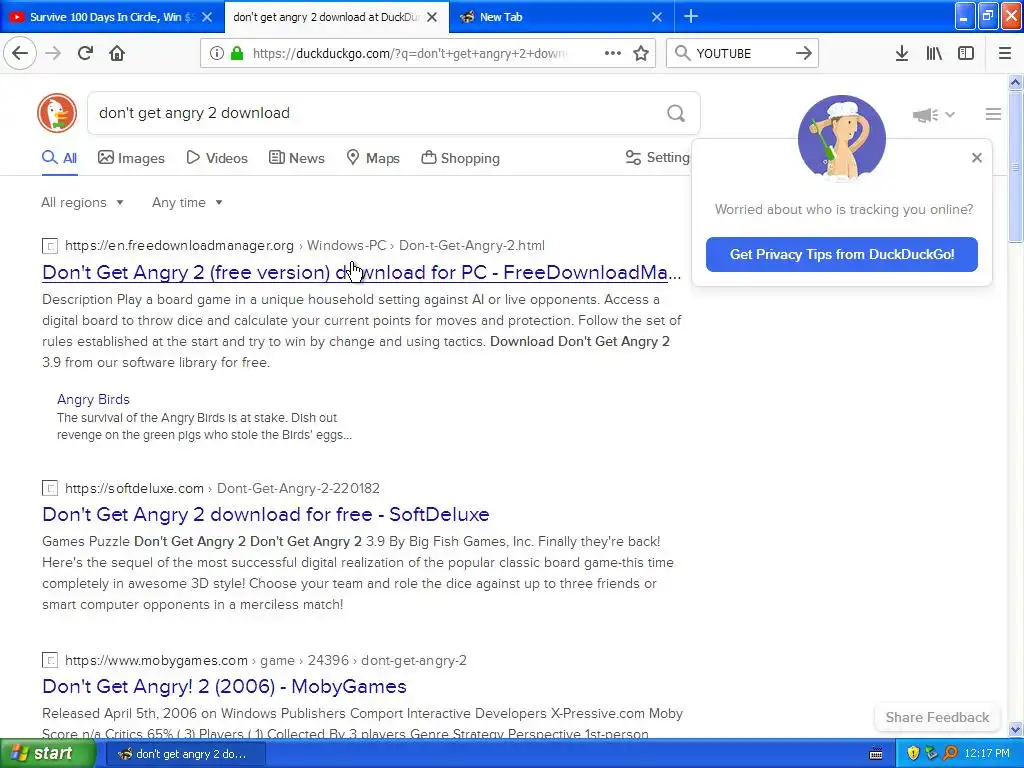Expand the megaphone announcements dropdown

click(x=934, y=115)
